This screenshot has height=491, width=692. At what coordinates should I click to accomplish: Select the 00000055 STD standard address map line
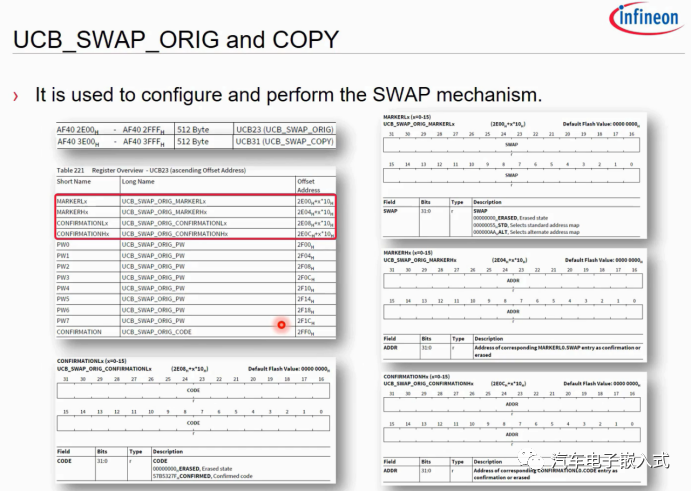pyautogui.click(x=526, y=225)
